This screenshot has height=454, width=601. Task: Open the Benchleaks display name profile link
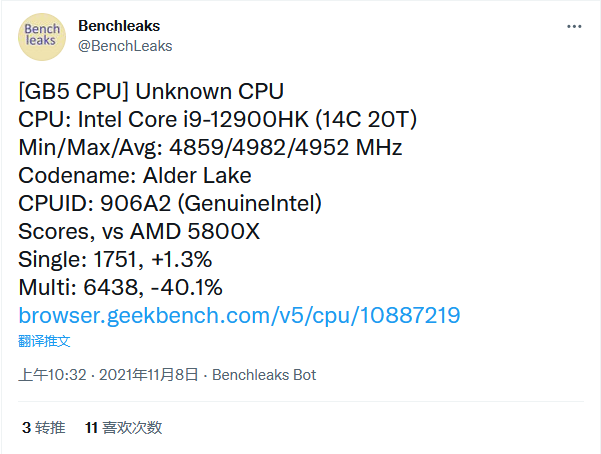click(118, 25)
